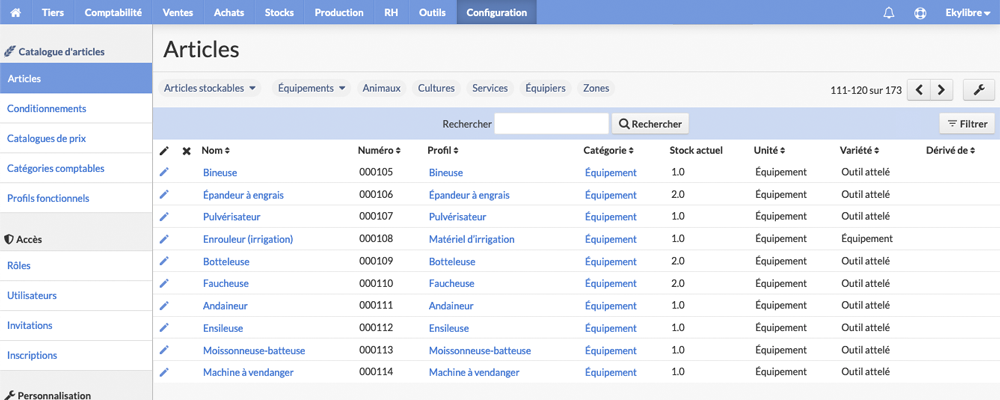Image resolution: width=1000 pixels, height=400 pixels.
Task: Edit the Bineuse row pencil icon
Action: click(164, 172)
